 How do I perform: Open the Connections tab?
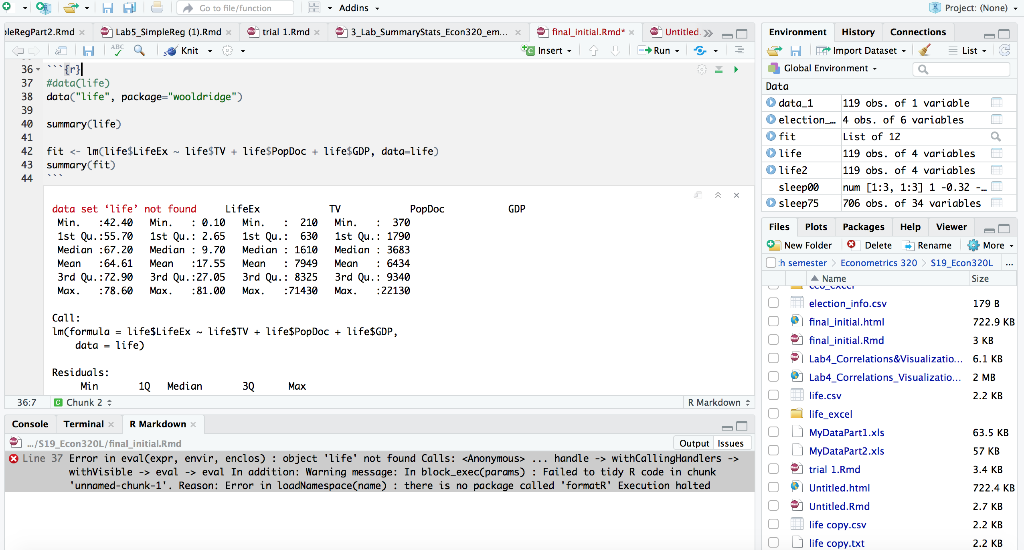pyautogui.click(x=918, y=32)
